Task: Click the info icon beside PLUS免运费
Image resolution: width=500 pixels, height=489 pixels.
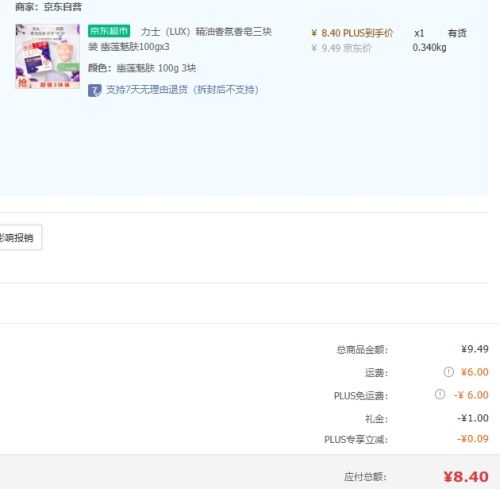Action: pyautogui.click(x=440, y=394)
